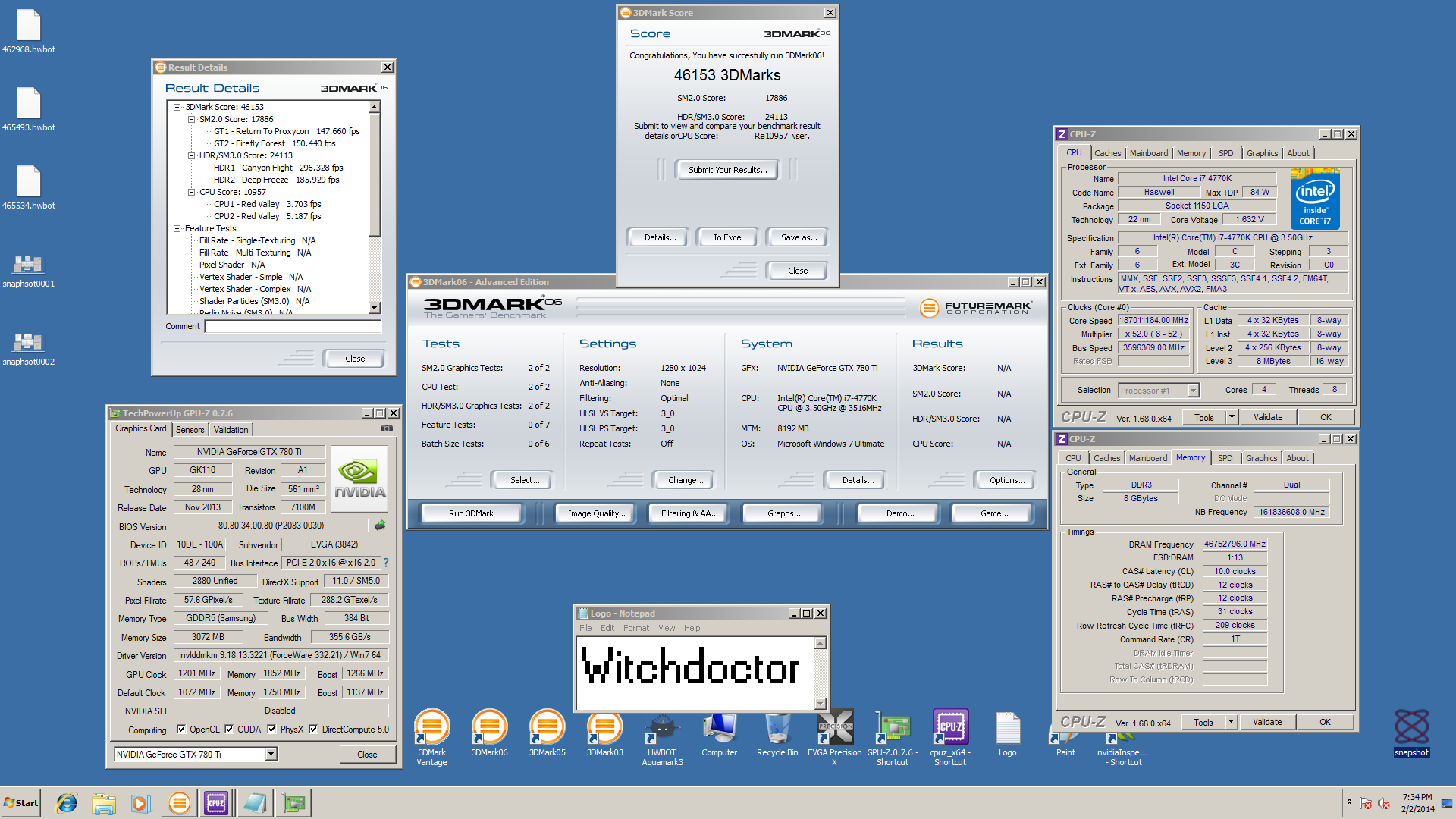
Task: Click Graphs button in 3DMark06
Action: [x=783, y=513]
